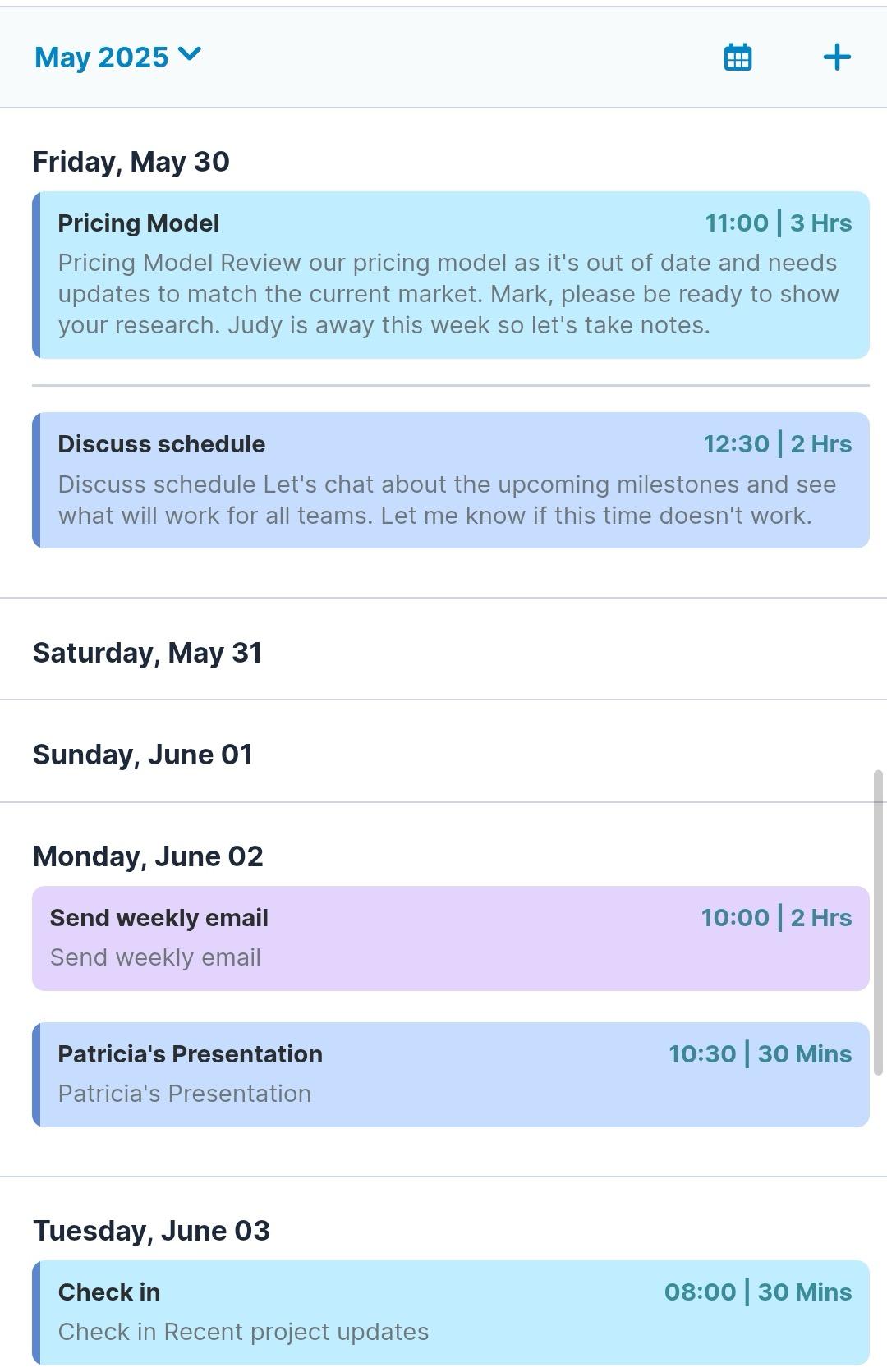Click the 10:30 | 30 Mins time label
The height and width of the screenshot is (1372, 887).
[x=760, y=1054]
